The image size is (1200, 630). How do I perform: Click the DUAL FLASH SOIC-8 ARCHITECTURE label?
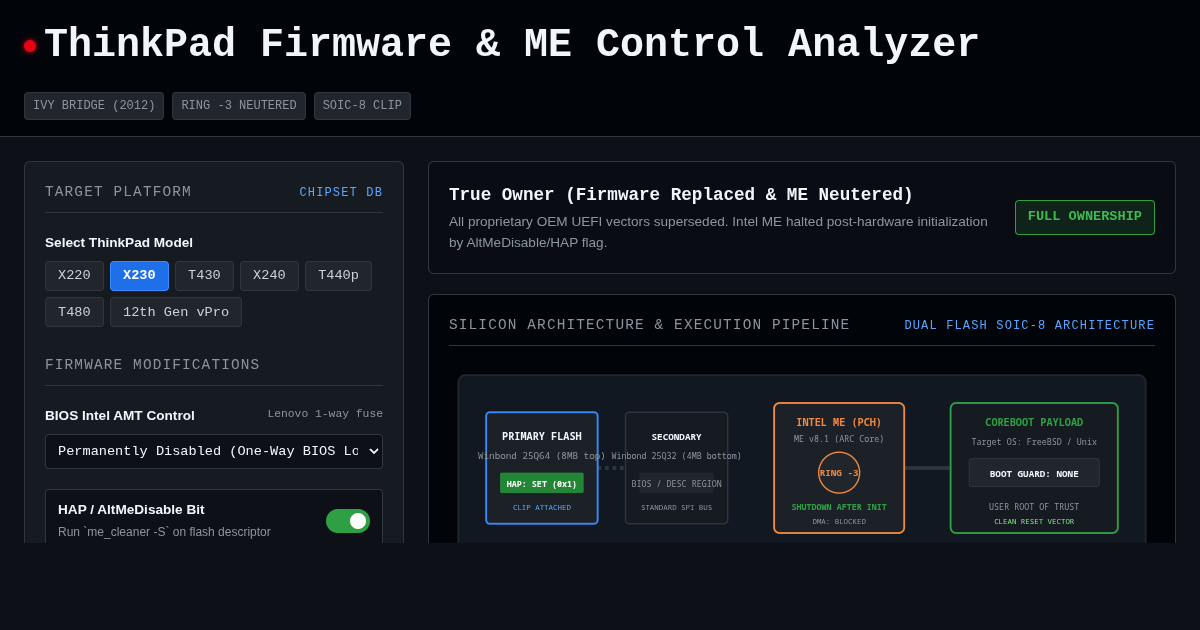(x=1029, y=325)
